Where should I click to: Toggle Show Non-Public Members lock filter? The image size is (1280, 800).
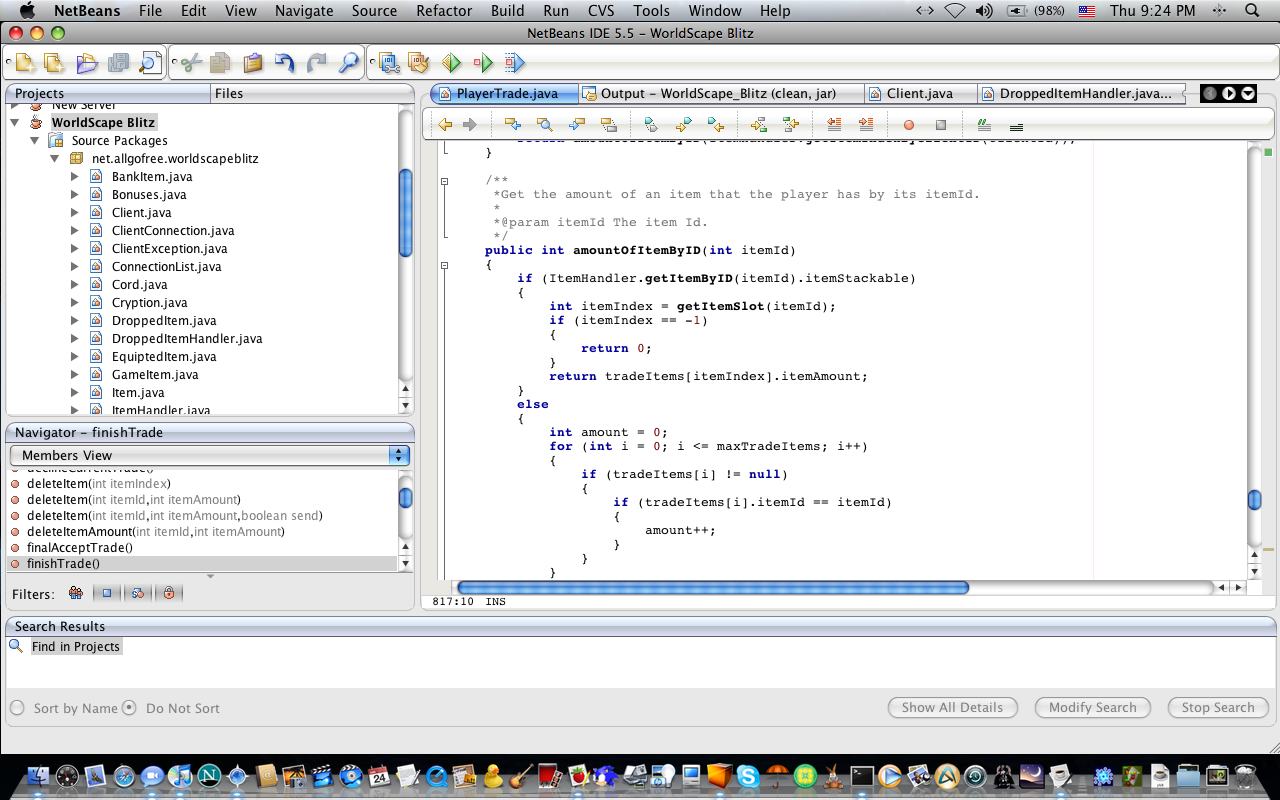(168, 593)
